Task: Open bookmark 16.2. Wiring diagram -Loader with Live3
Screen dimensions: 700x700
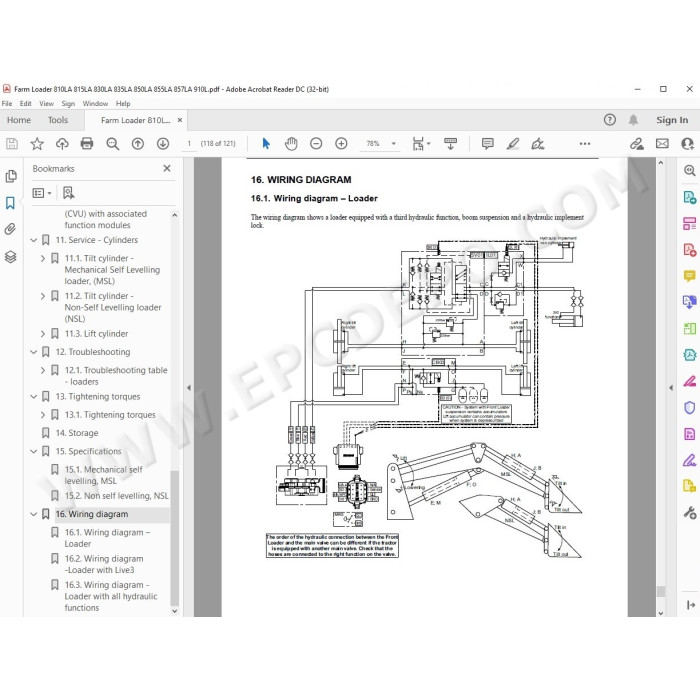Action: [104, 564]
